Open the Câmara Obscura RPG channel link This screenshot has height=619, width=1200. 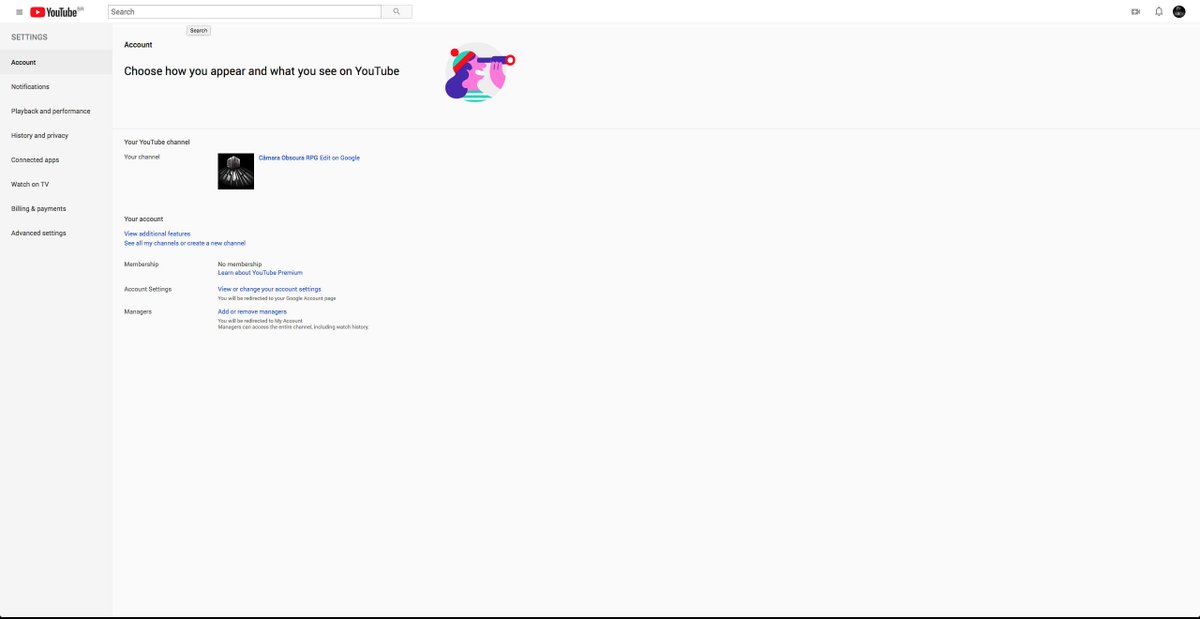click(x=288, y=158)
